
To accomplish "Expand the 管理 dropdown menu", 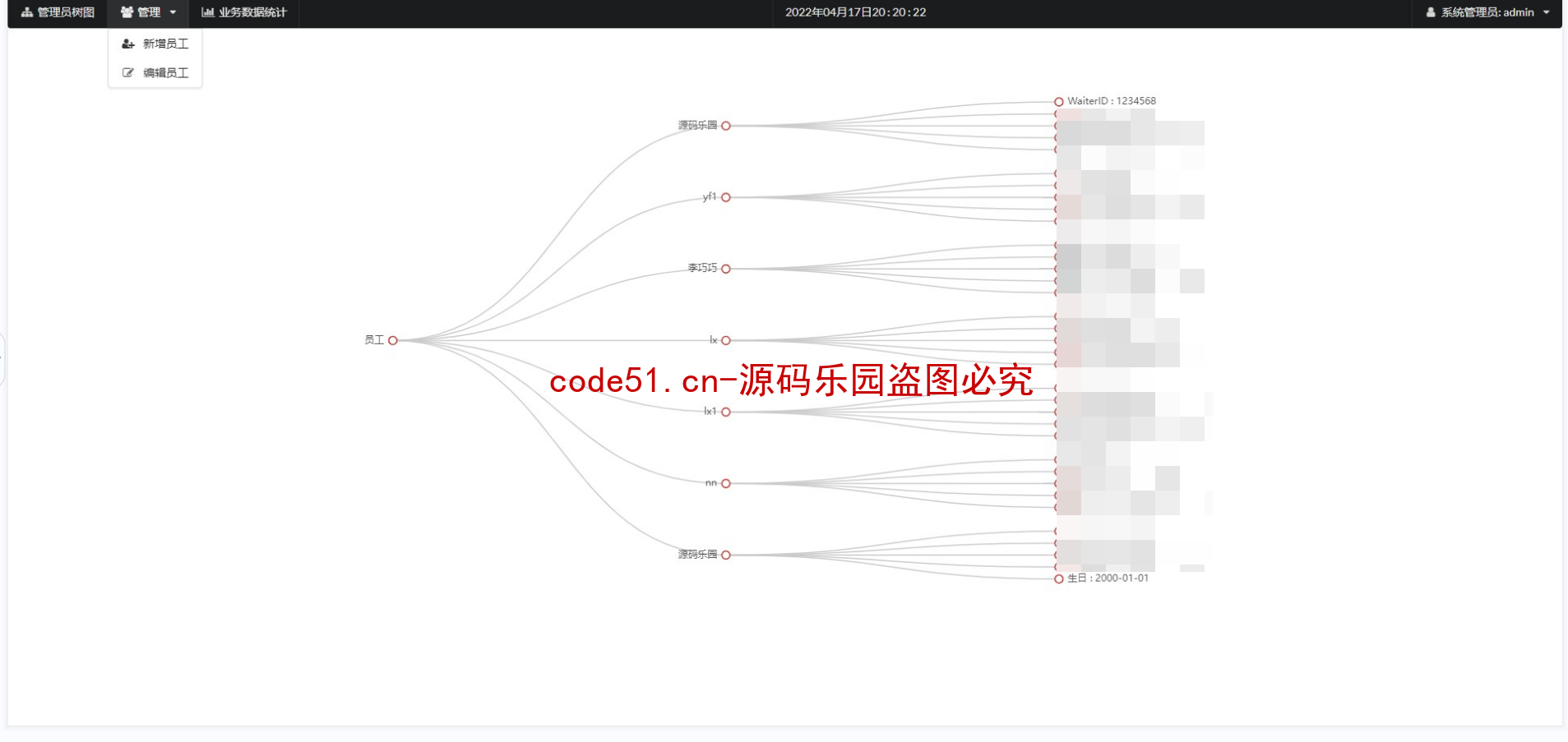I will pyautogui.click(x=148, y=12).
